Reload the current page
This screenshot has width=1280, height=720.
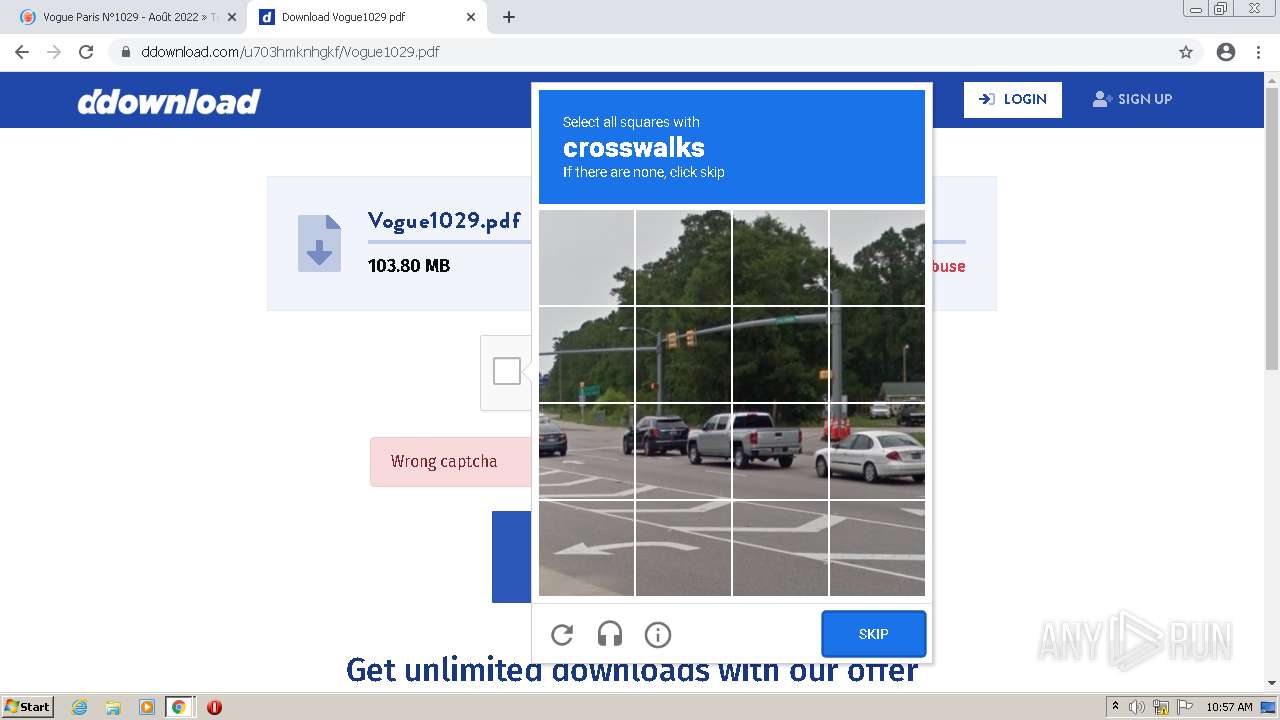coord(86,52)
